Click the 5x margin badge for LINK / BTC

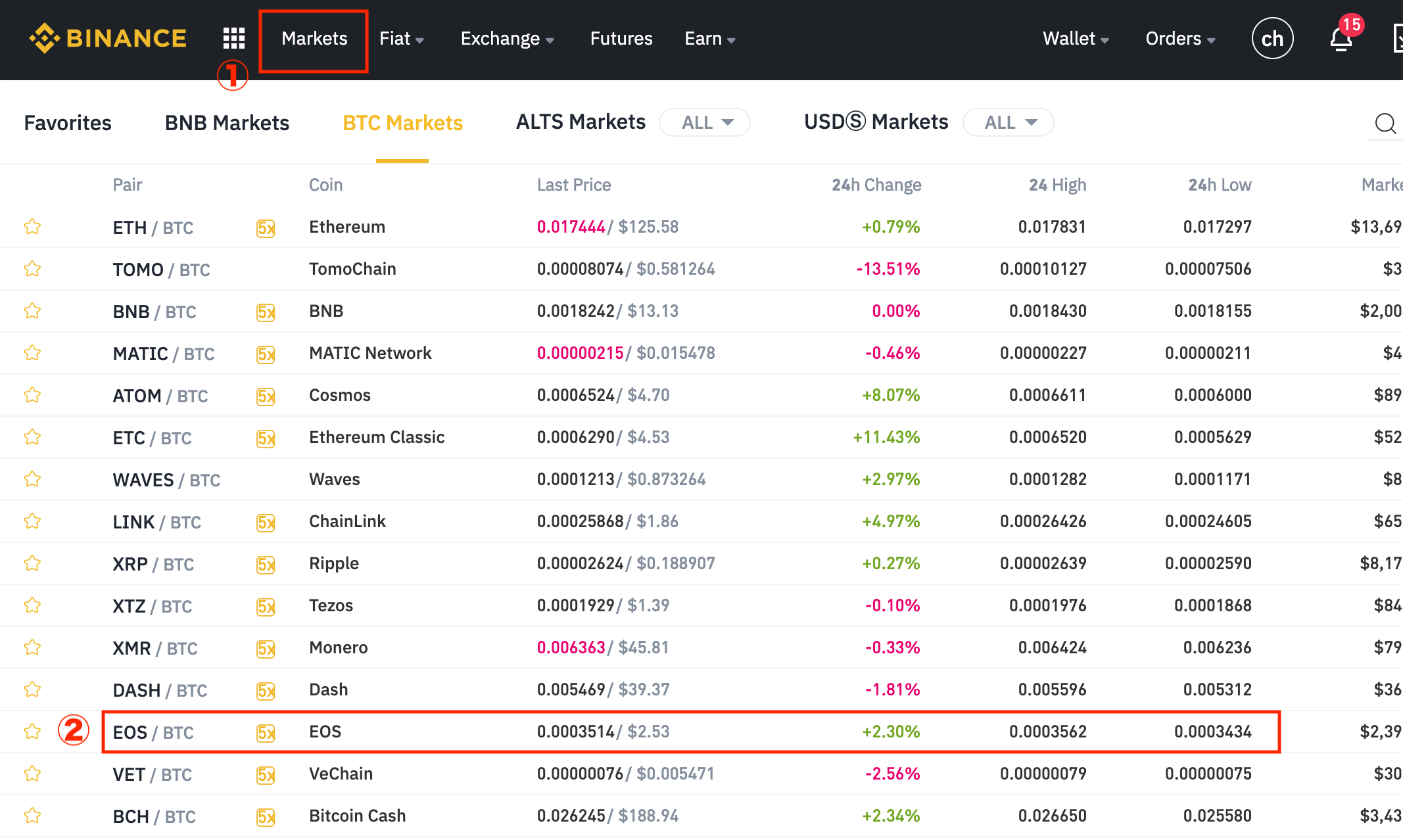tap(266, 523)
